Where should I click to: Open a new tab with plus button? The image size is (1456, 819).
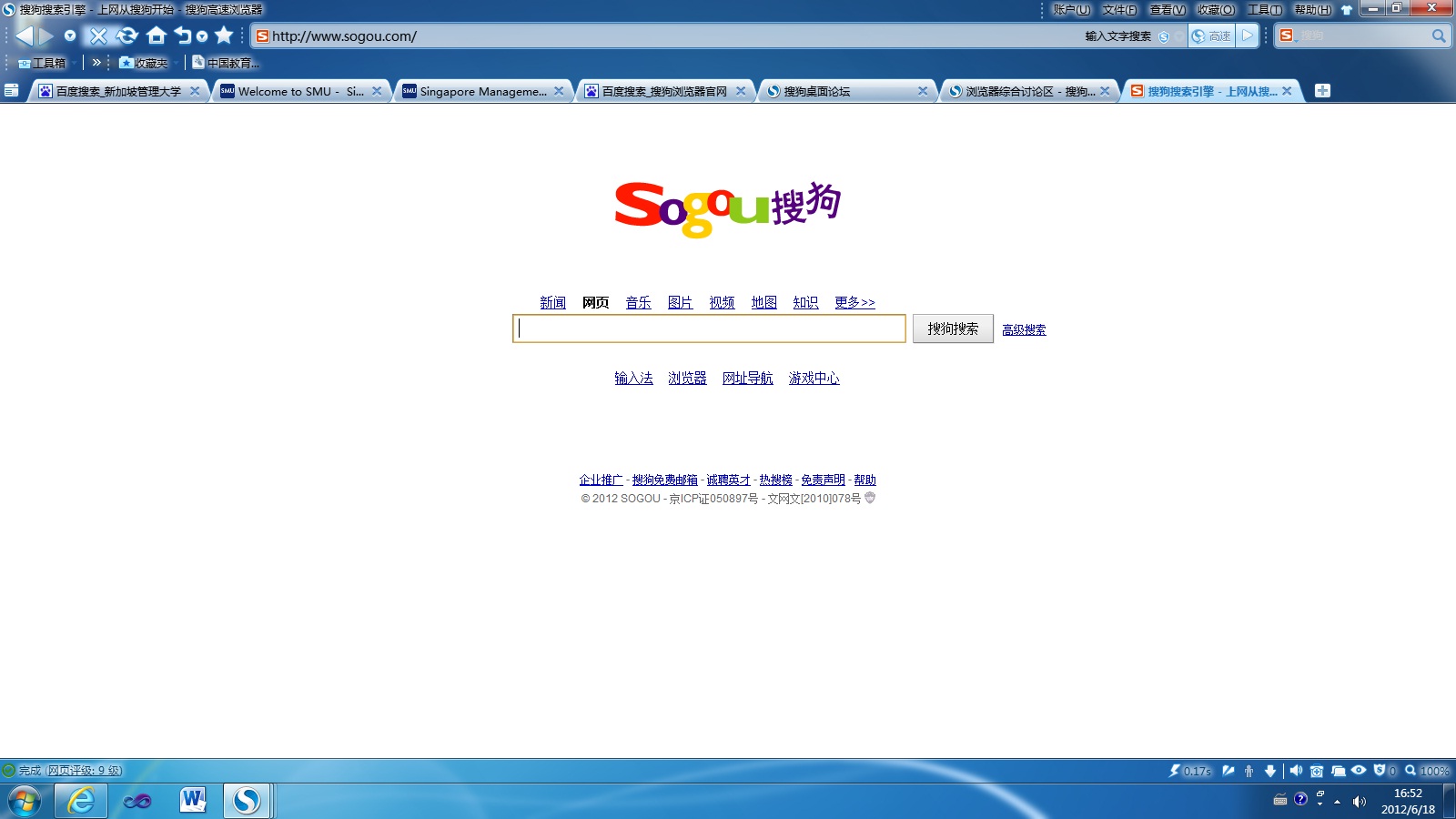tap(1322, 90)
